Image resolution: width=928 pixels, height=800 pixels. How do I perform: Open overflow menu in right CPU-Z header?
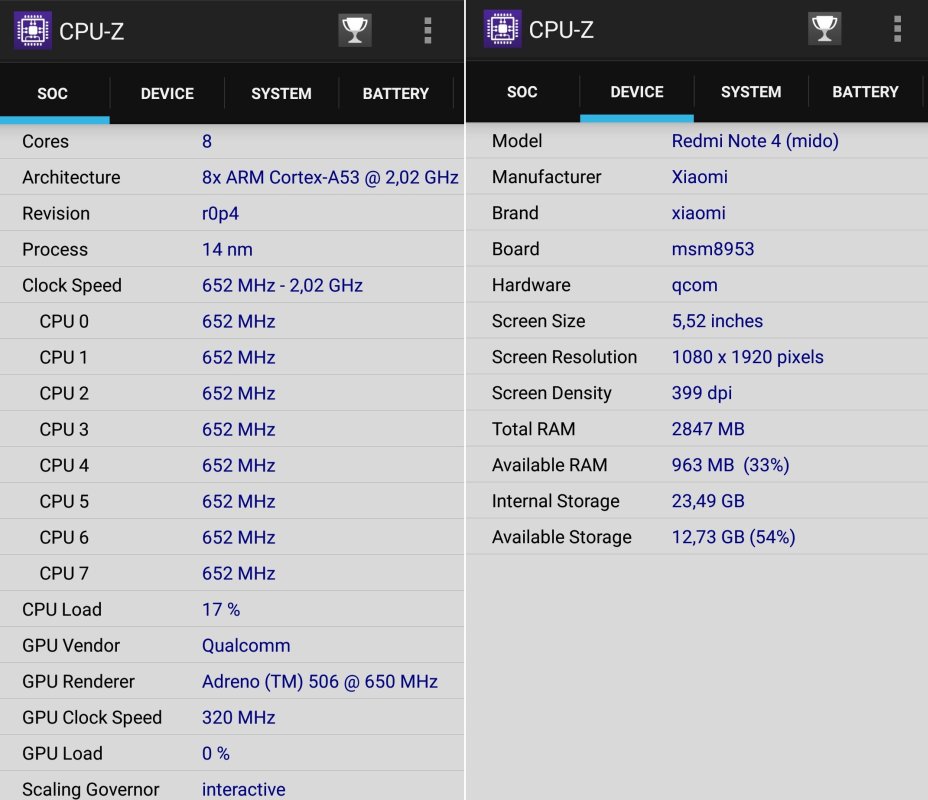[897, 29]
